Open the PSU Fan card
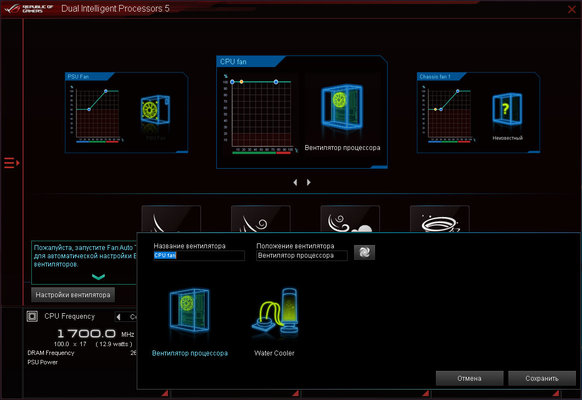 tap(127, 112)
